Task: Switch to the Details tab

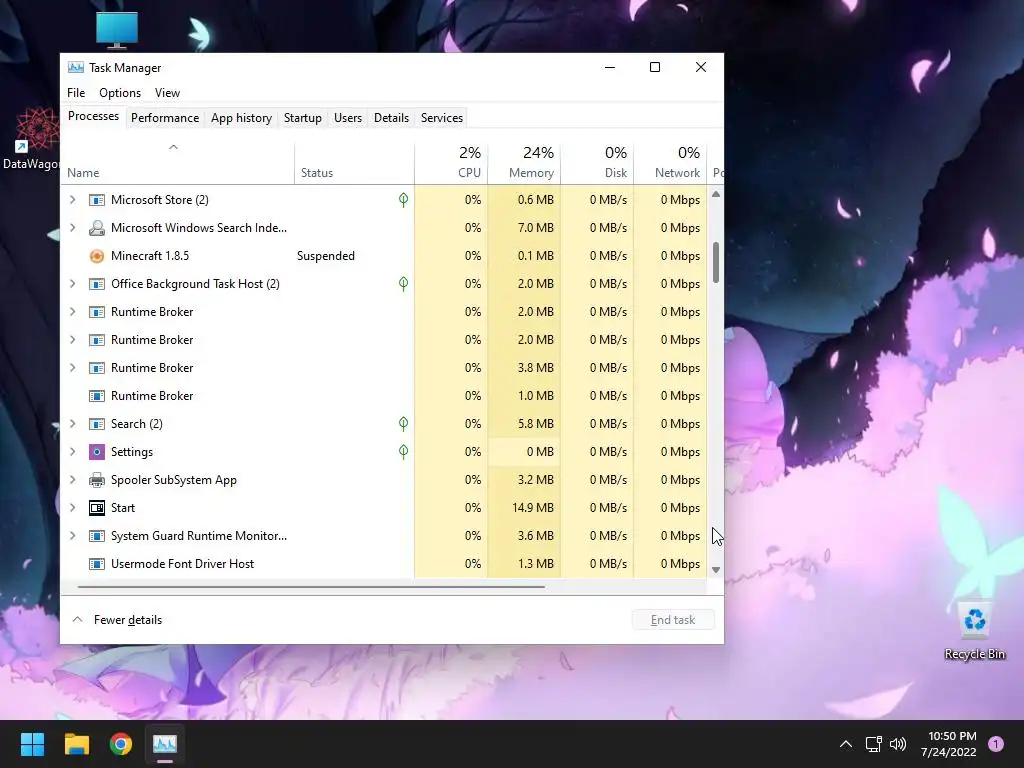Action: pyautogui.click(x=391, y=118)
